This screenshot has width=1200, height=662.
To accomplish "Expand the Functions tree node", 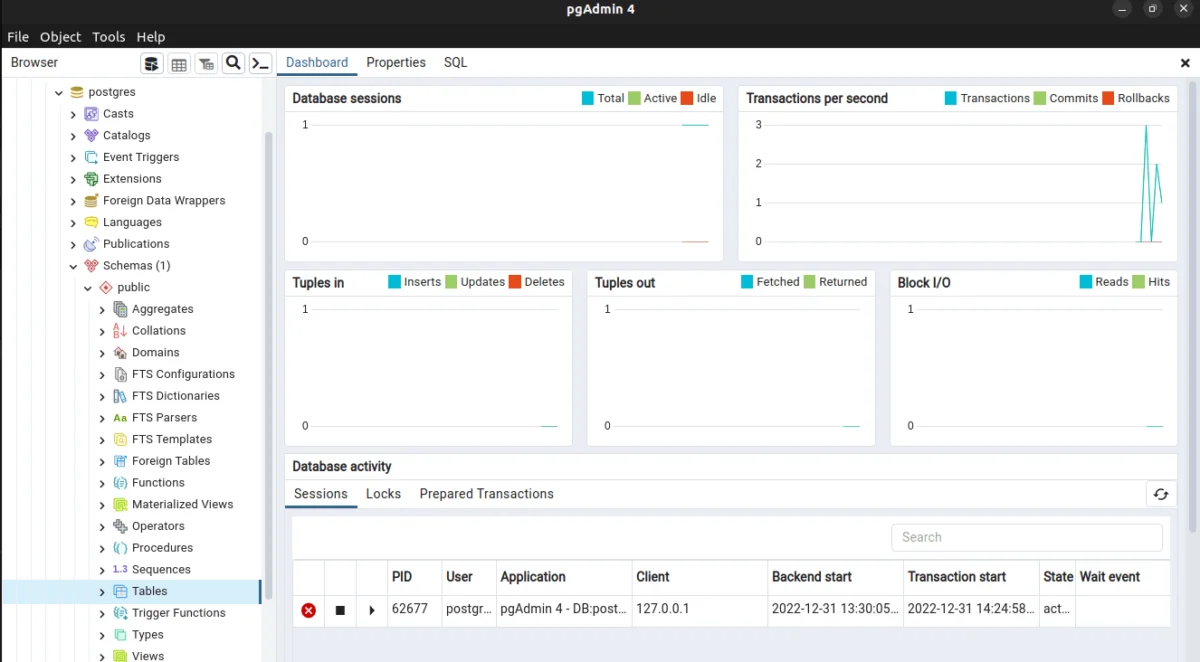I will coord(101,482).
